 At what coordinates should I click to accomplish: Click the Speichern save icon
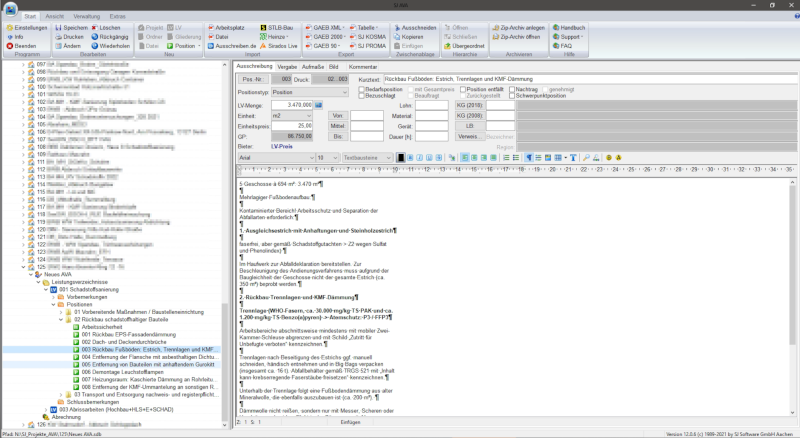click(58, 28)
